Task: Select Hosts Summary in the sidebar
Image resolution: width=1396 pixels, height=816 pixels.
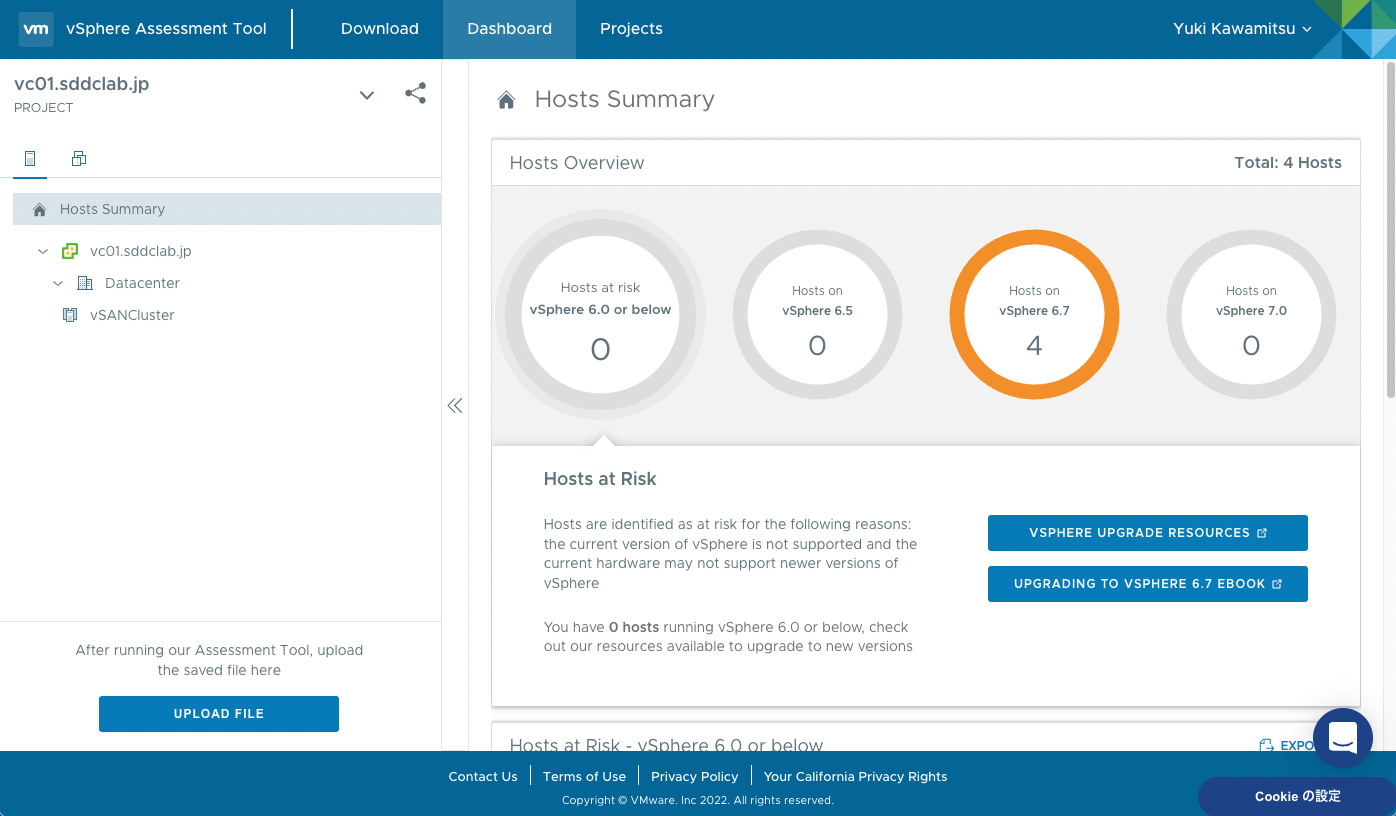Action: pyautogui.click(x=227, y=209)
